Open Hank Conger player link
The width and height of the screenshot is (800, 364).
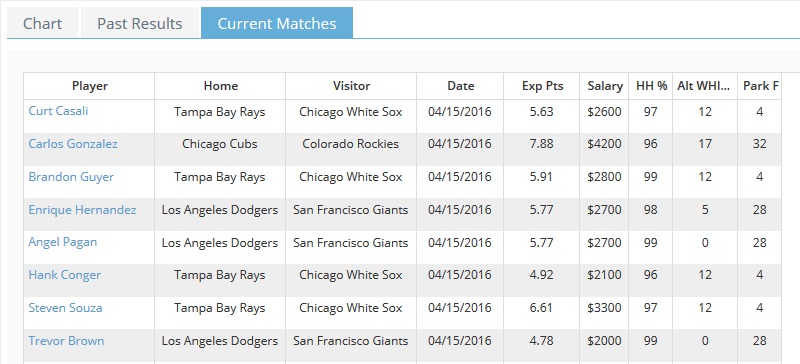click(64, 275)
